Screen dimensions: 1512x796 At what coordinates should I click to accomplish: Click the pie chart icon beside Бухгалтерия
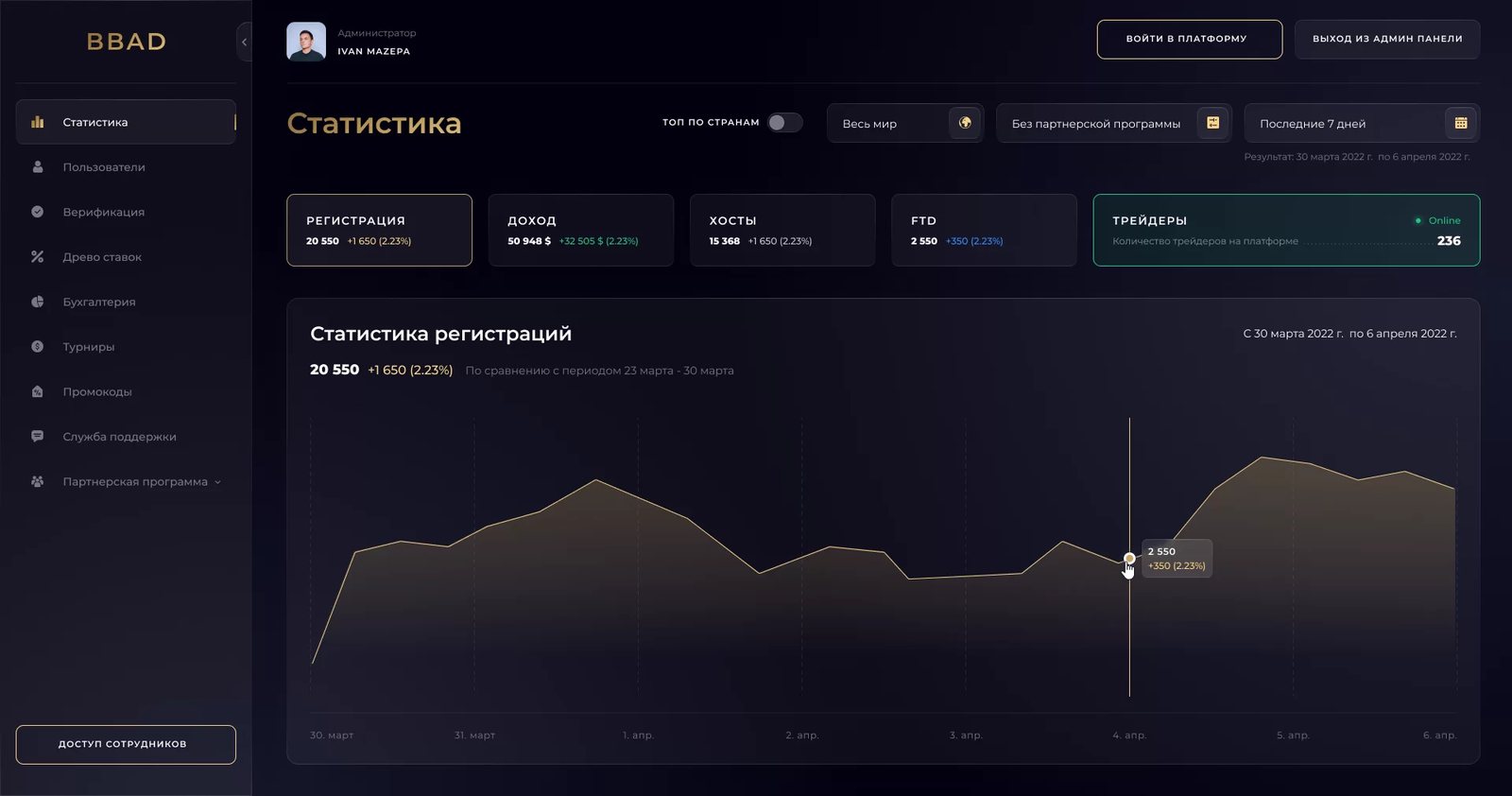(x=38, y=302)
